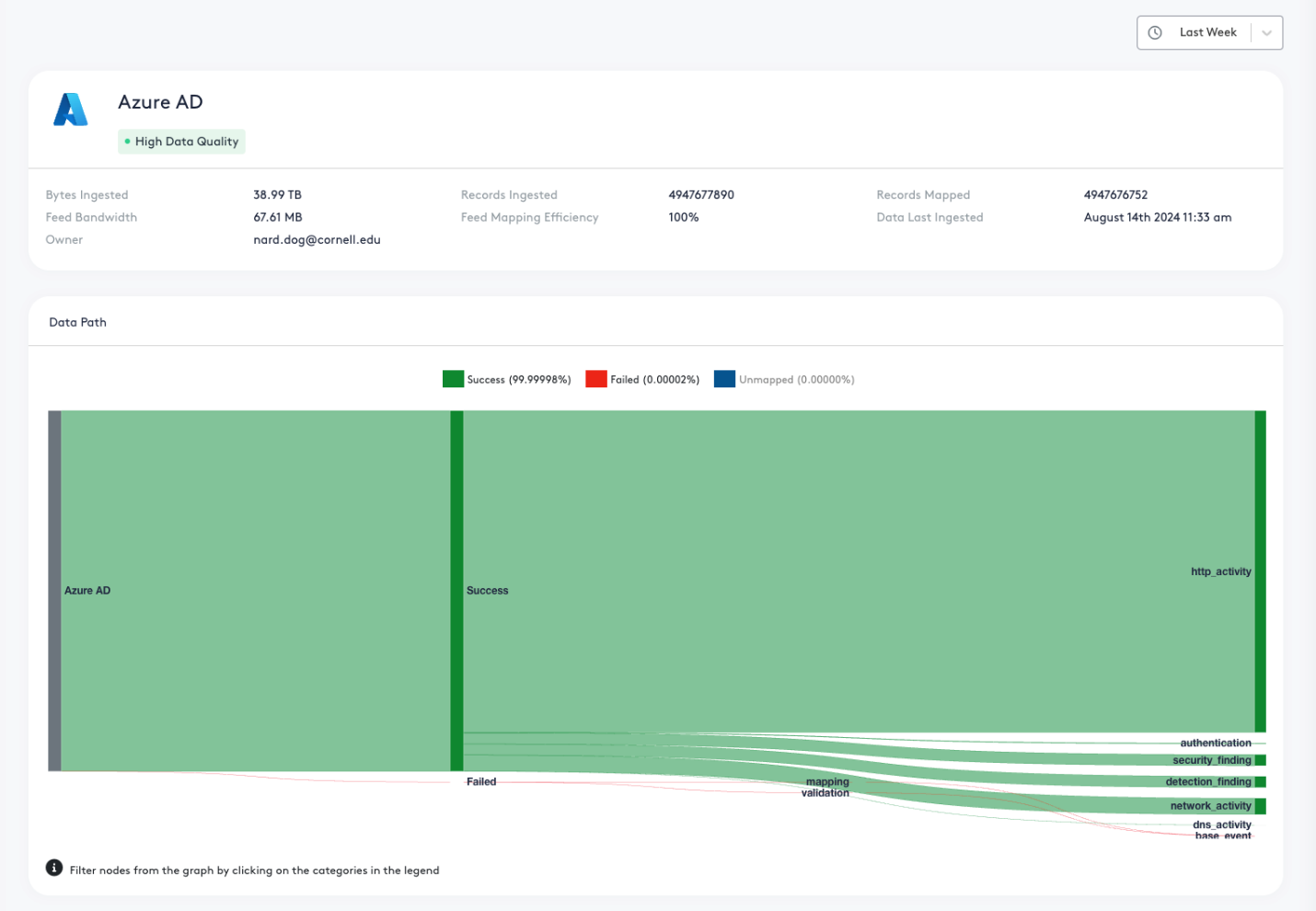
Task: Click the mapping node label
Action: [x=827, y=782]
